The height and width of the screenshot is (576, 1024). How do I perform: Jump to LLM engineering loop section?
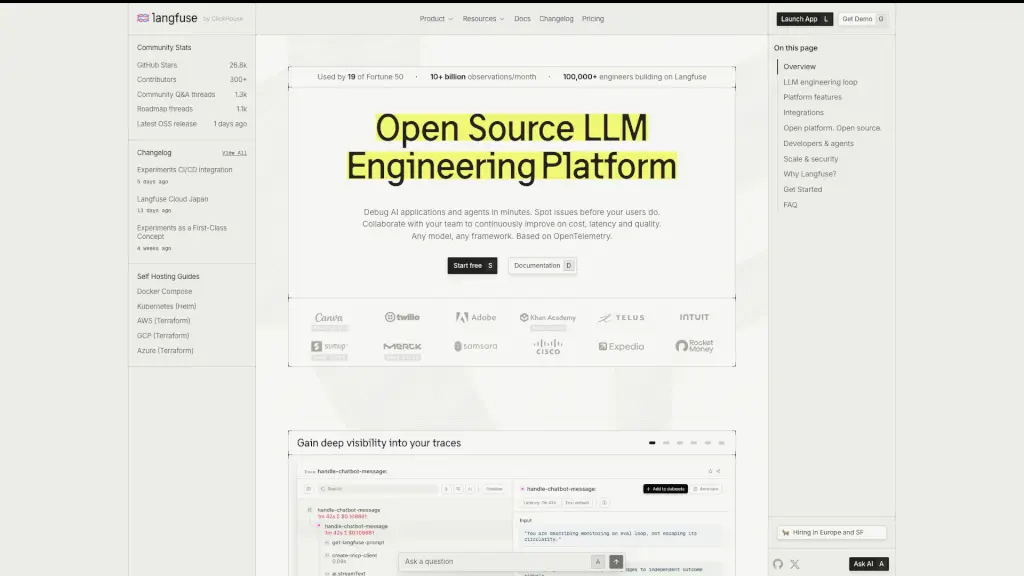click(820, 82)
